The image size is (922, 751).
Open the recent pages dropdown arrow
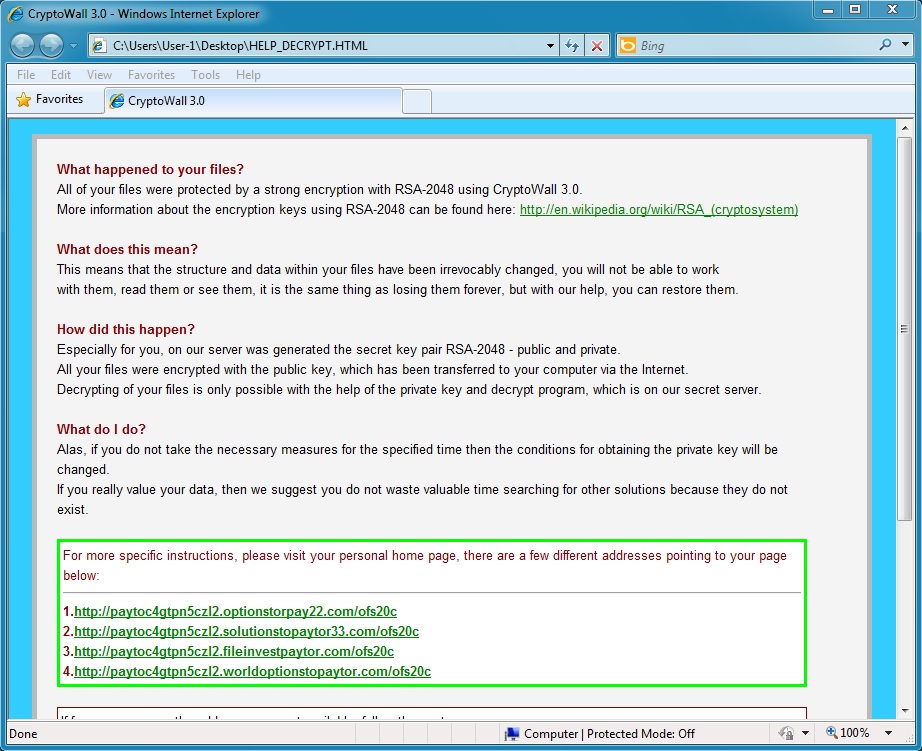pos(73,46)
